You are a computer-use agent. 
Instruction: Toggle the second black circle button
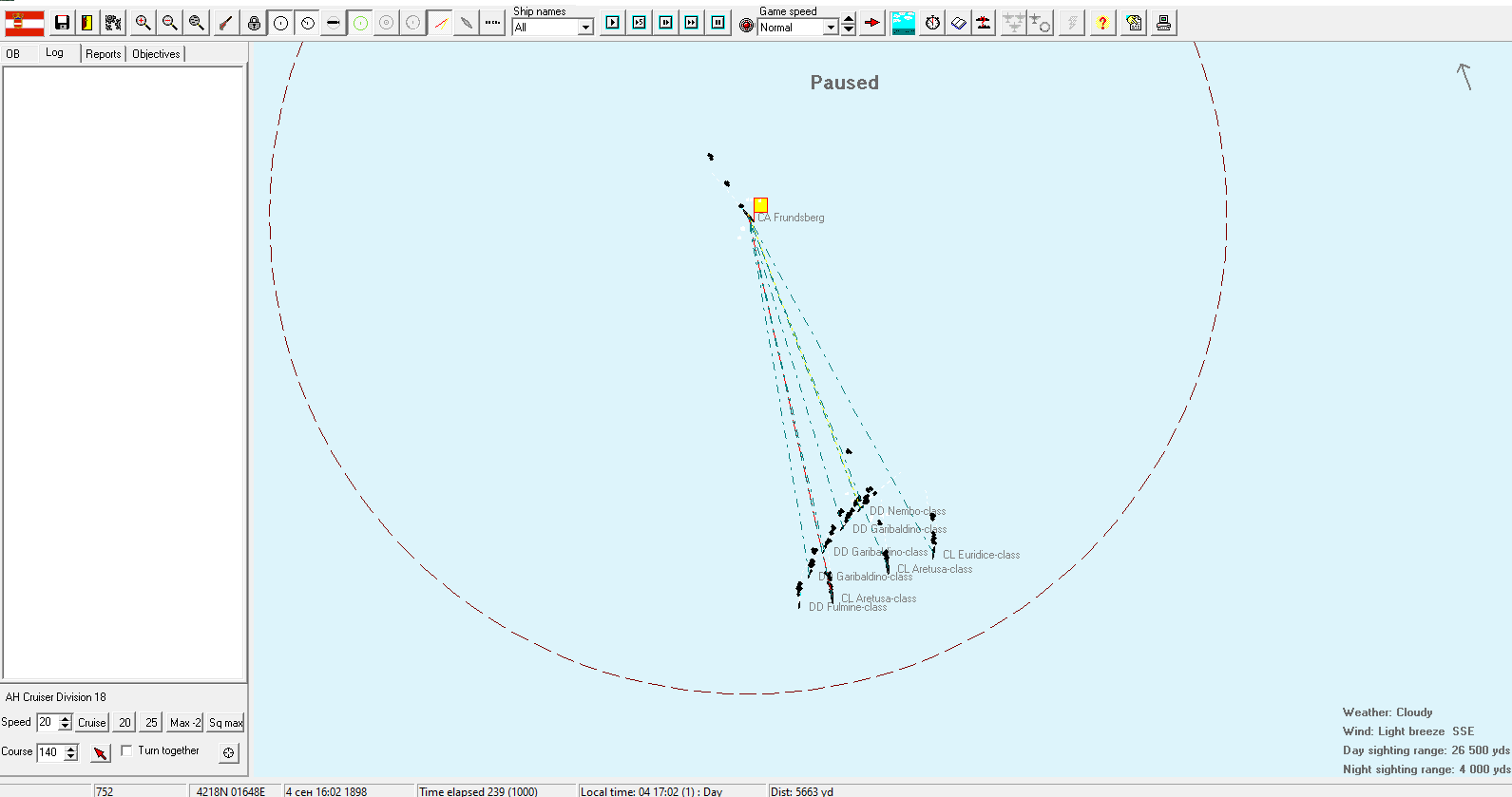307,23
